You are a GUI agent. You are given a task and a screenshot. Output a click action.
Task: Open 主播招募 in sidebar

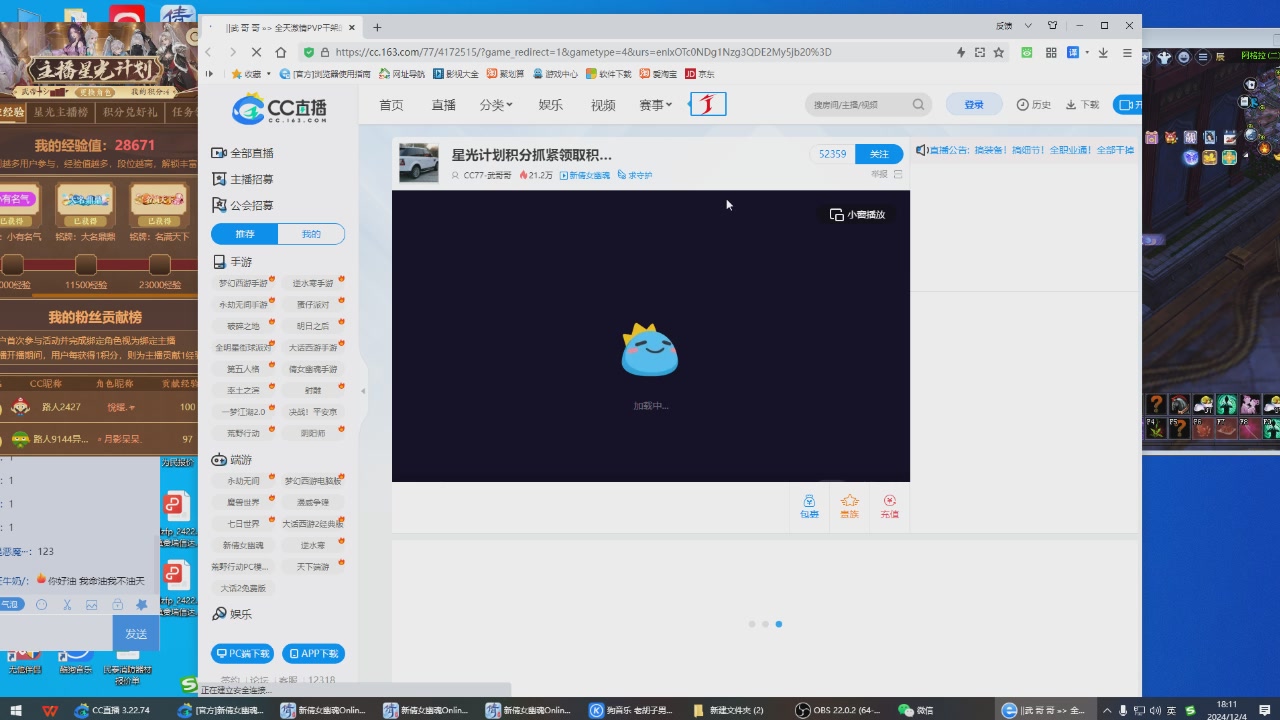[x=243, y=179]
